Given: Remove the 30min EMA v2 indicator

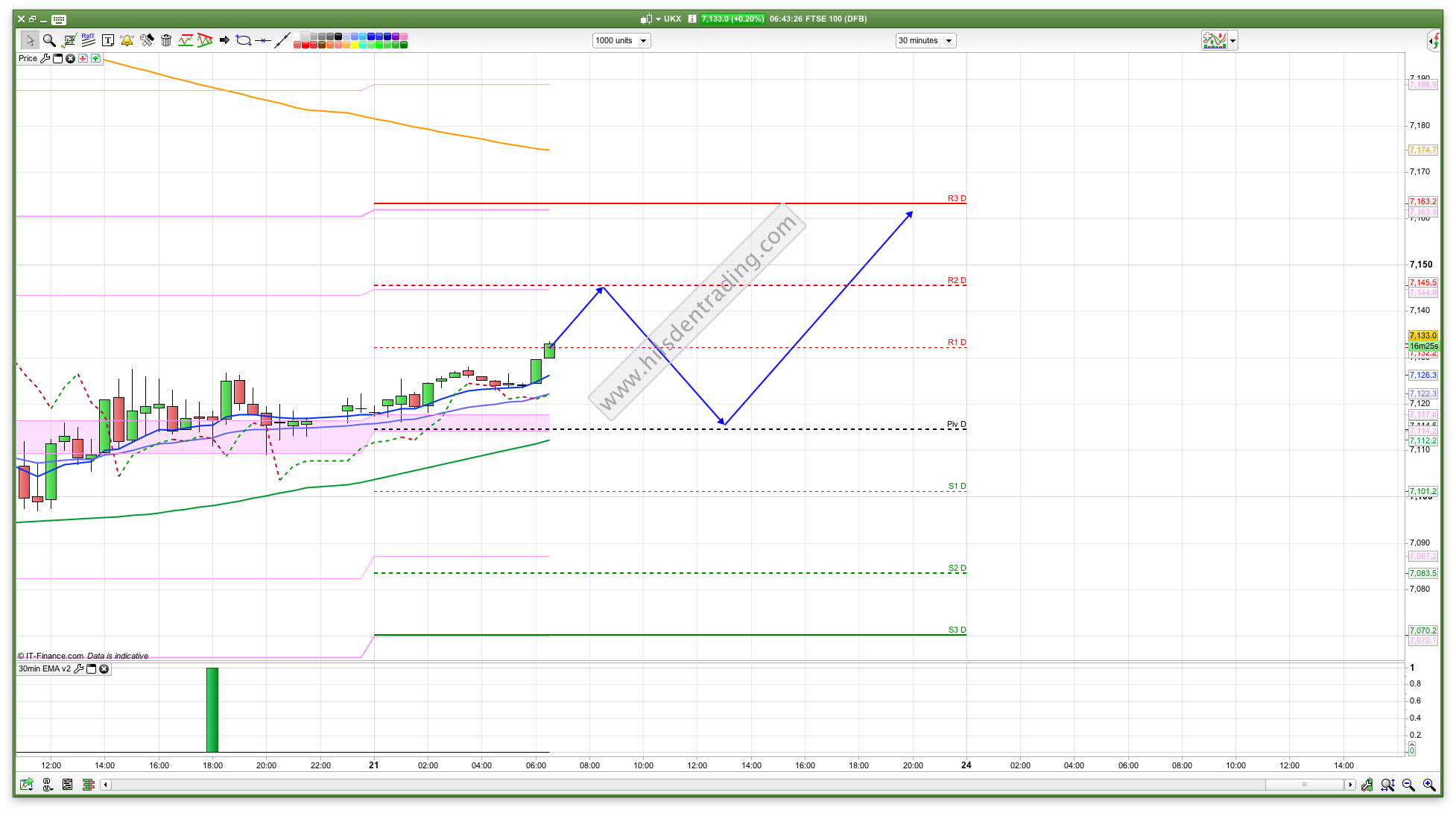Looking at the screenshot, I should coord(104,668).
